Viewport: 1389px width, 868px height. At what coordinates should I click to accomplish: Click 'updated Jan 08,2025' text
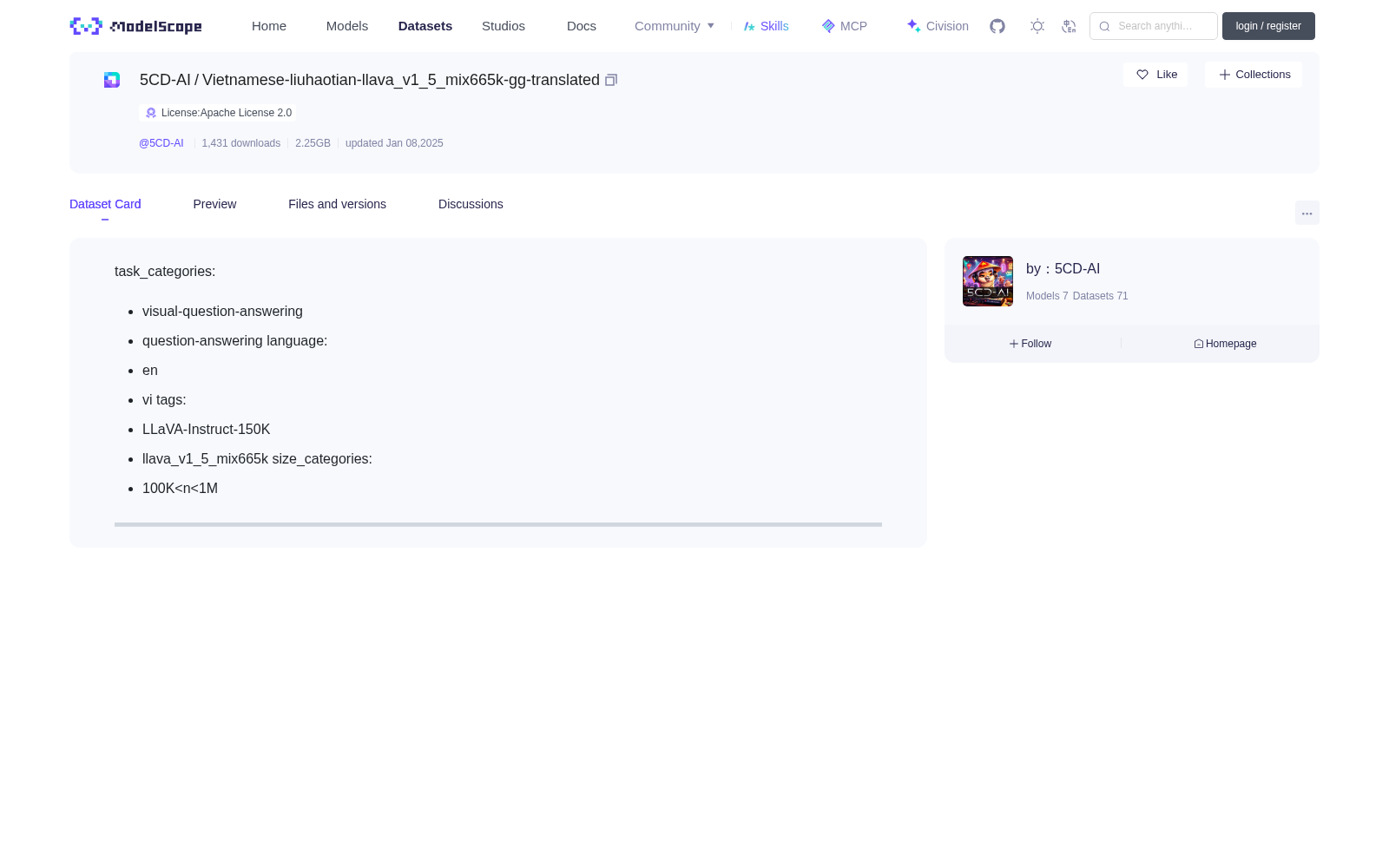(394, 143)
